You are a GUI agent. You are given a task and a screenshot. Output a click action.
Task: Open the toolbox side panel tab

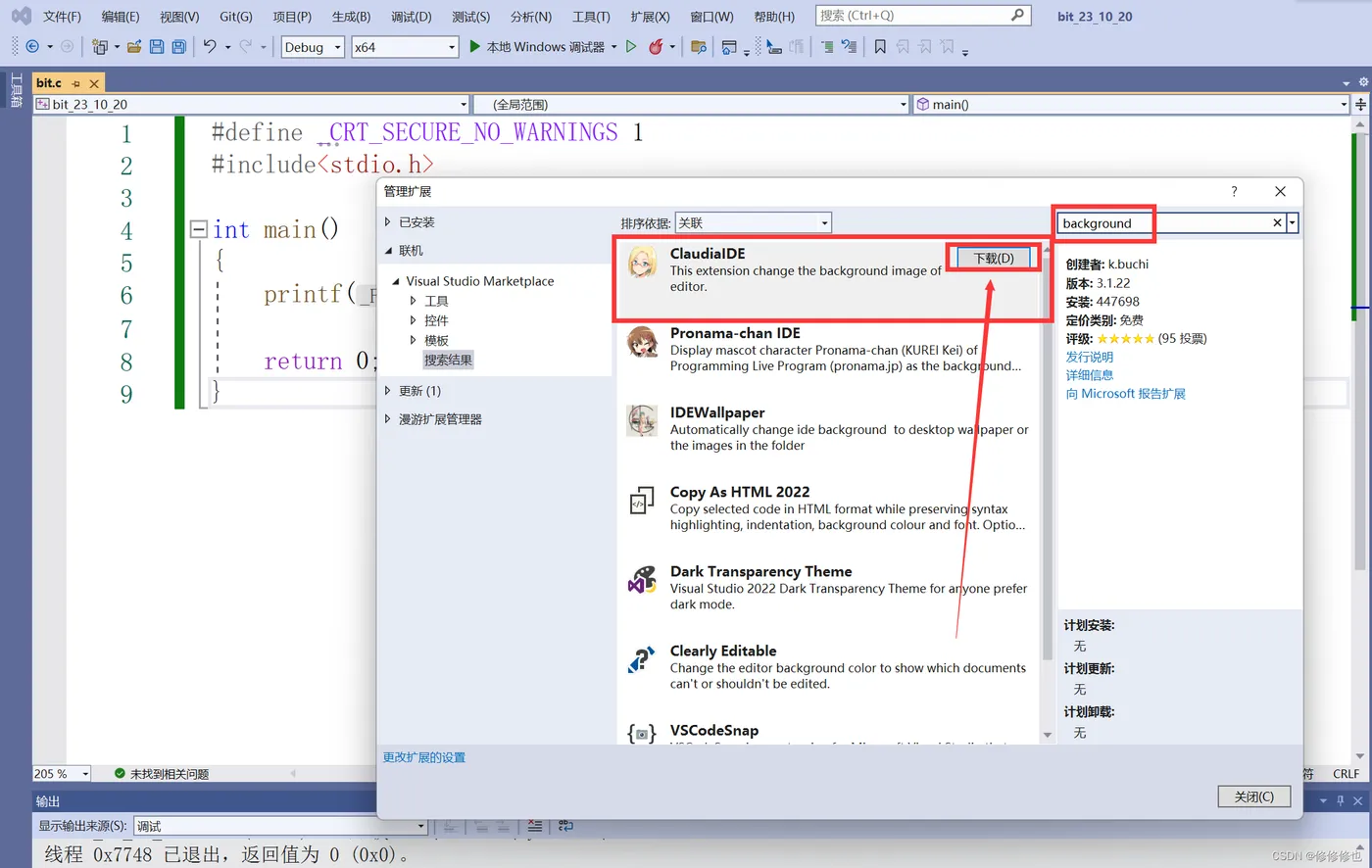click(15, 90)
